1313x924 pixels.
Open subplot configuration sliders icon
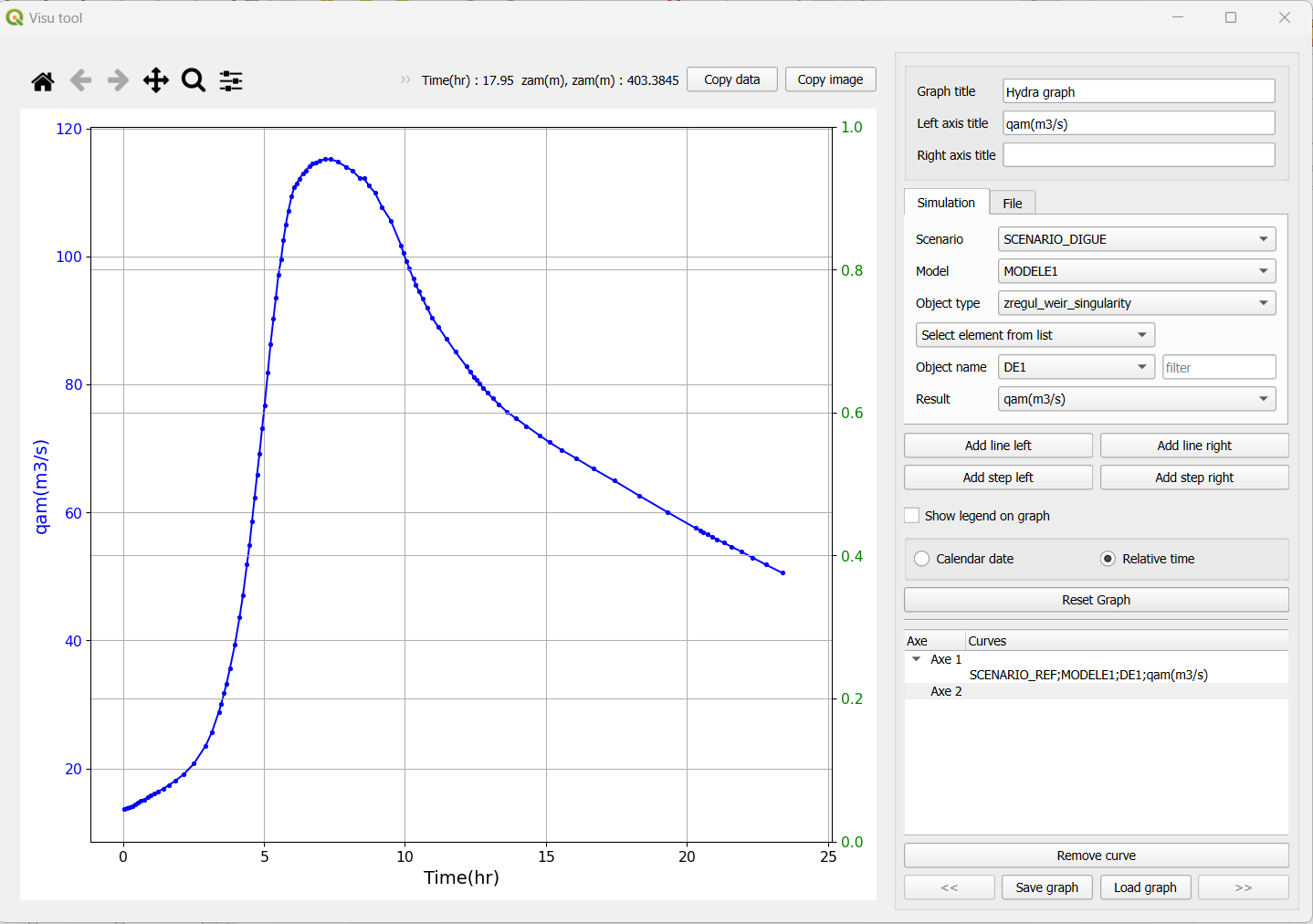click(x=231, y=80)
